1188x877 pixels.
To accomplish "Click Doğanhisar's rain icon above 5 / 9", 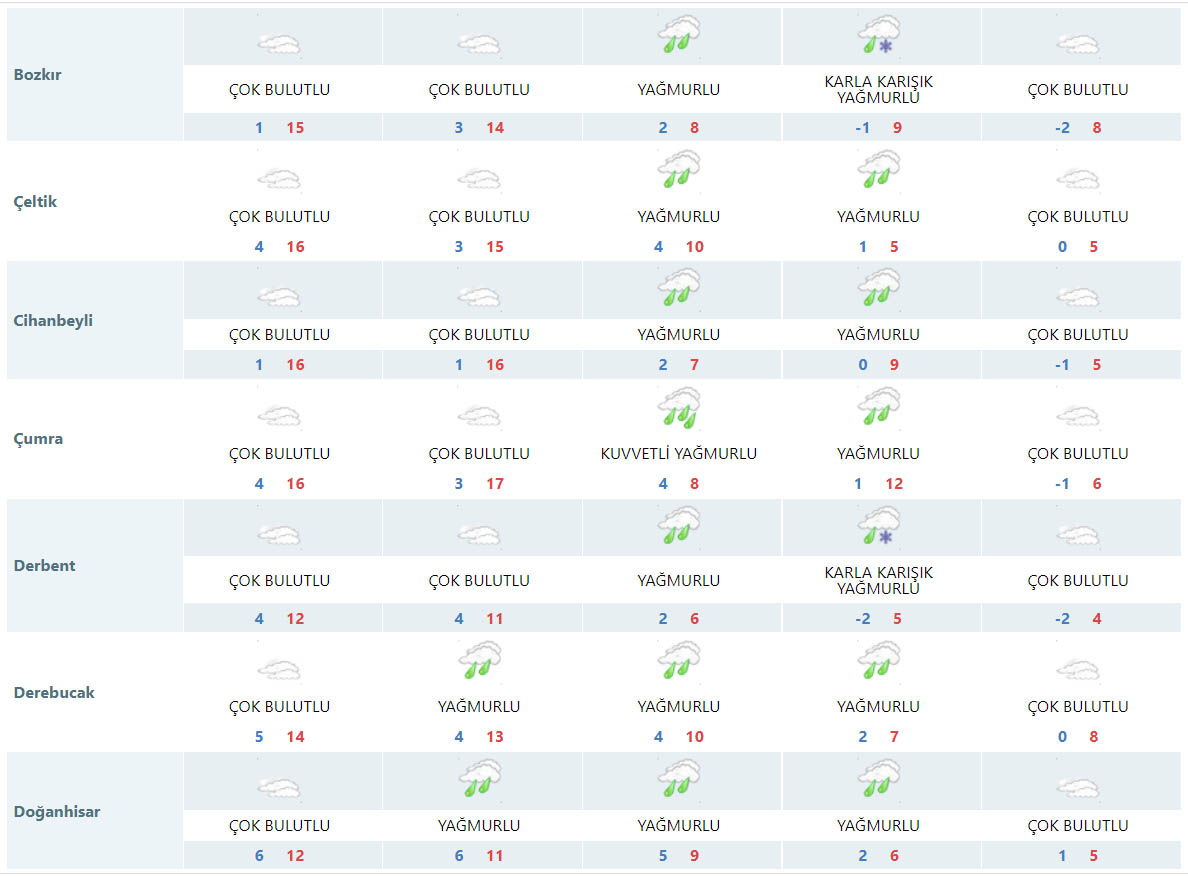I will tap(678, 779).
